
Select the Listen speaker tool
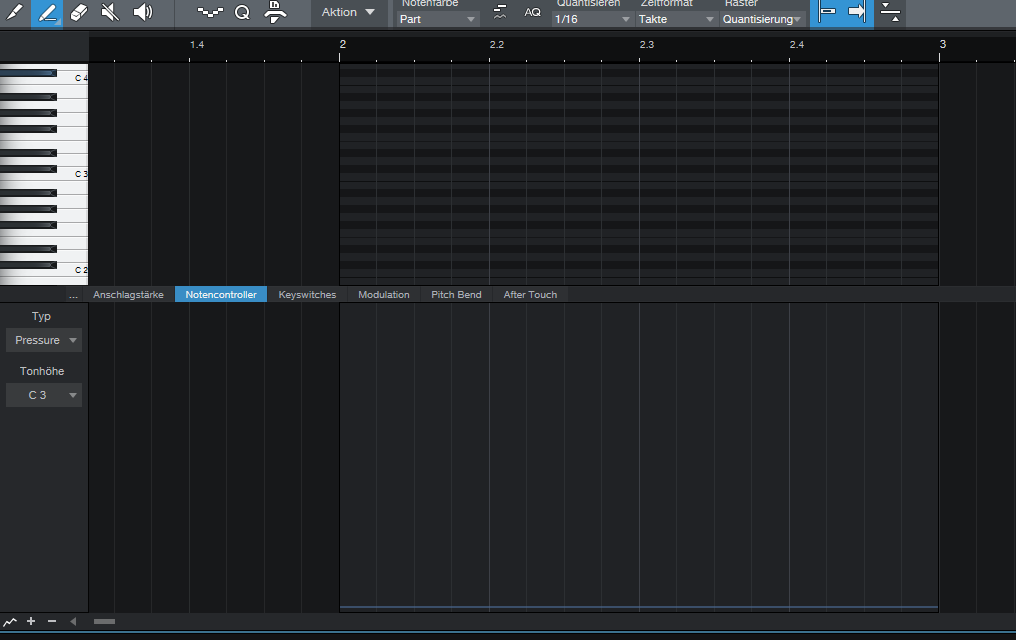tap(143, 13)
